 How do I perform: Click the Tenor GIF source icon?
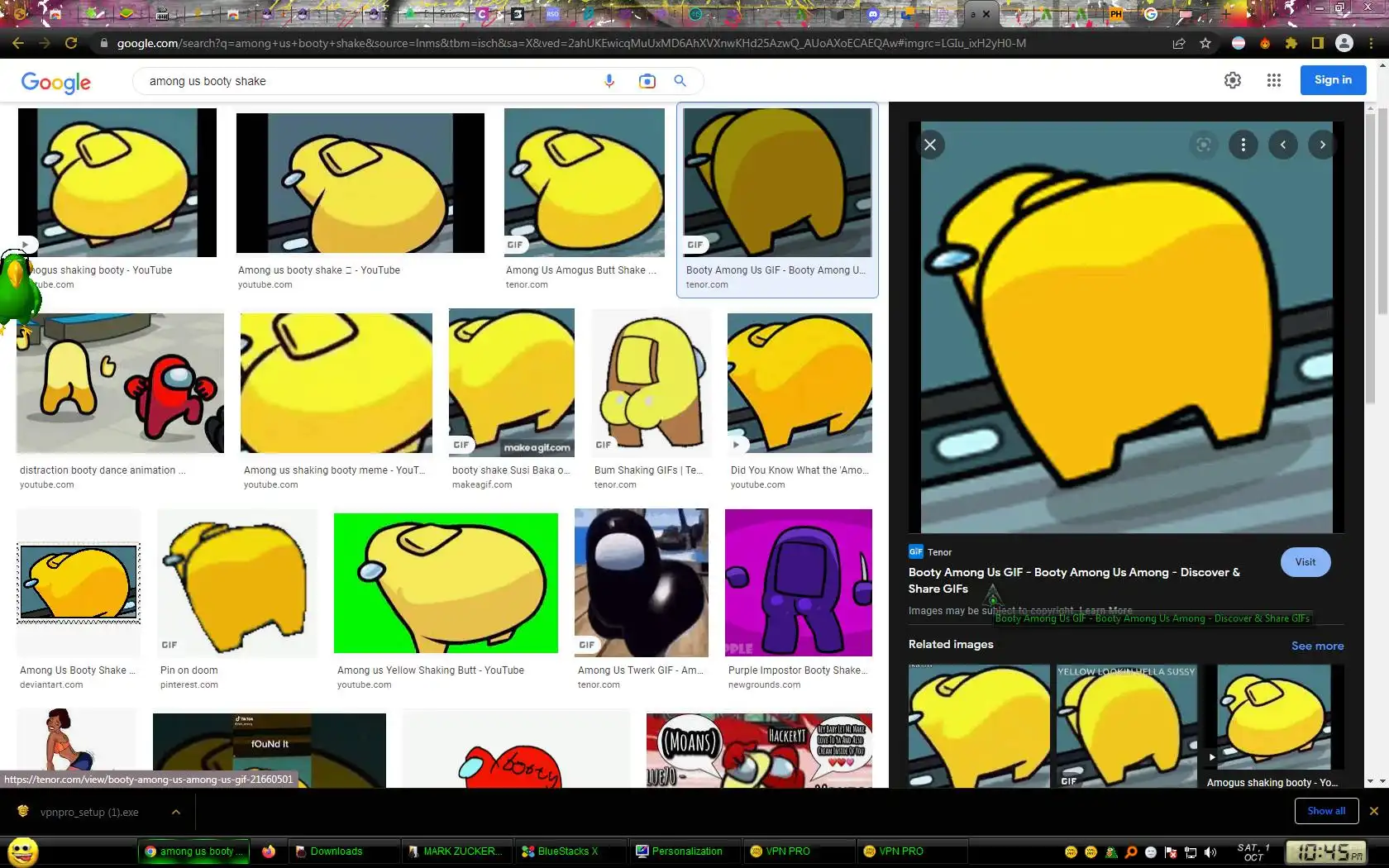[916, 551]
